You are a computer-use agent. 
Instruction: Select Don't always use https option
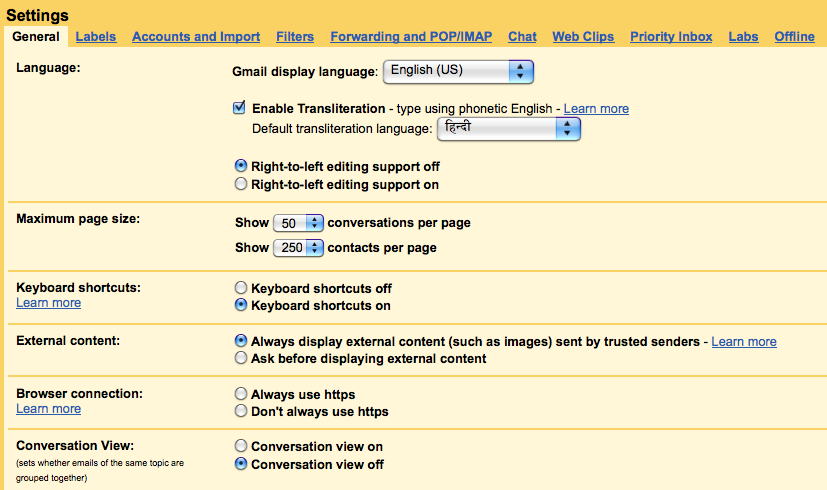240,411
